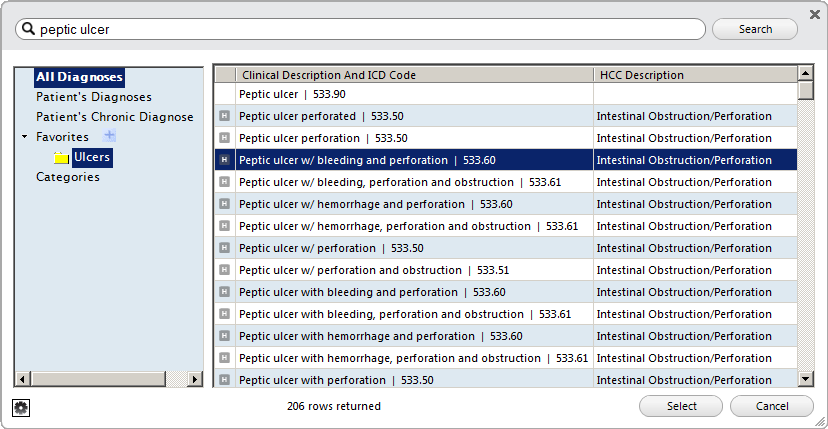828x429 pixels.
Task: Select Peptic ulcer with bleeding and perforation row
Action: (x=506, y=292)
